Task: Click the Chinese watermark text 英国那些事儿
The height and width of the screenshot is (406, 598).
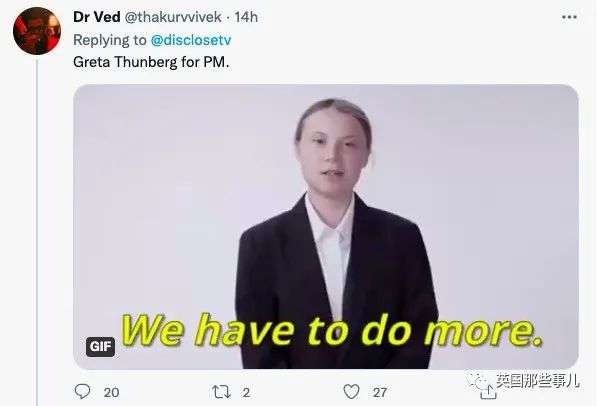Action: pyautogui.click(x=537, y=380)
